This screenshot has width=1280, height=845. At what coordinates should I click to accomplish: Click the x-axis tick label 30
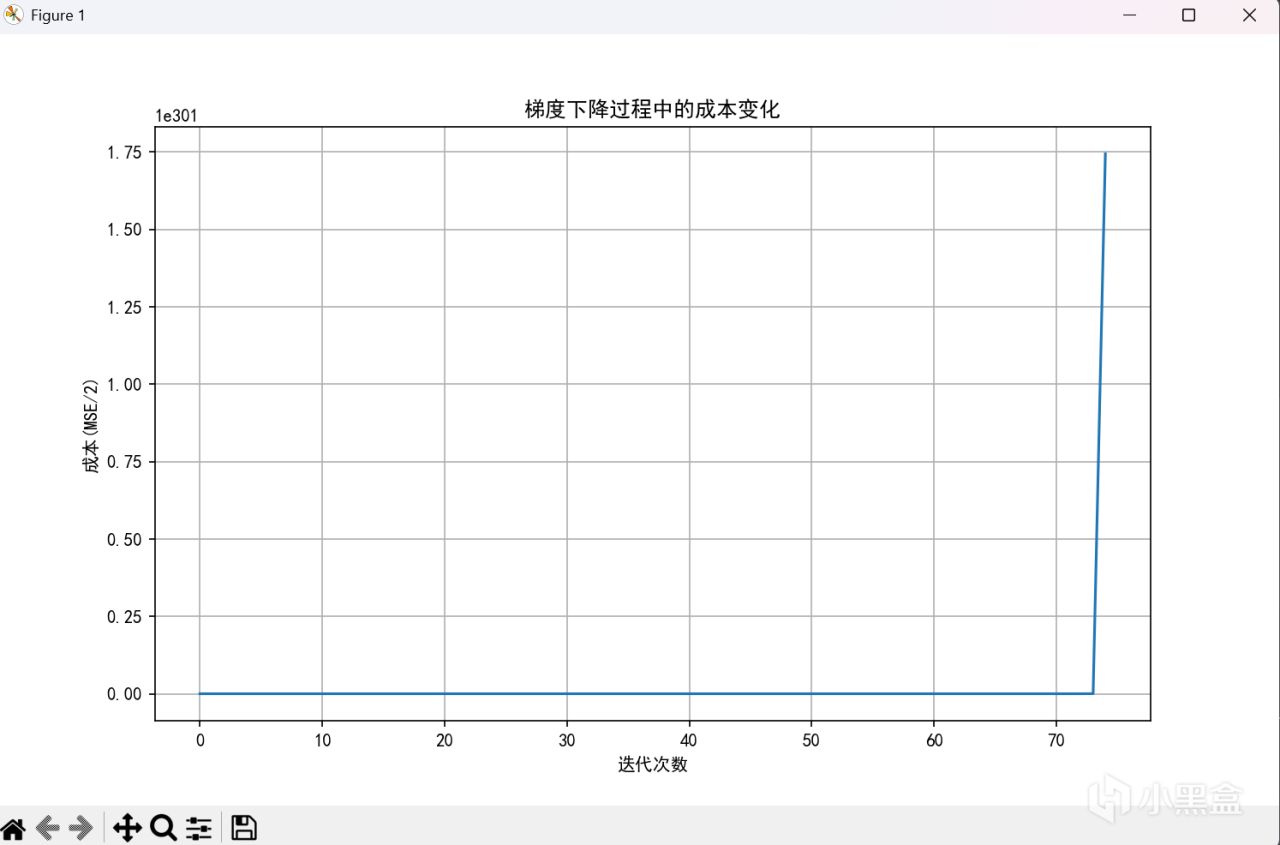pos(567,740)
